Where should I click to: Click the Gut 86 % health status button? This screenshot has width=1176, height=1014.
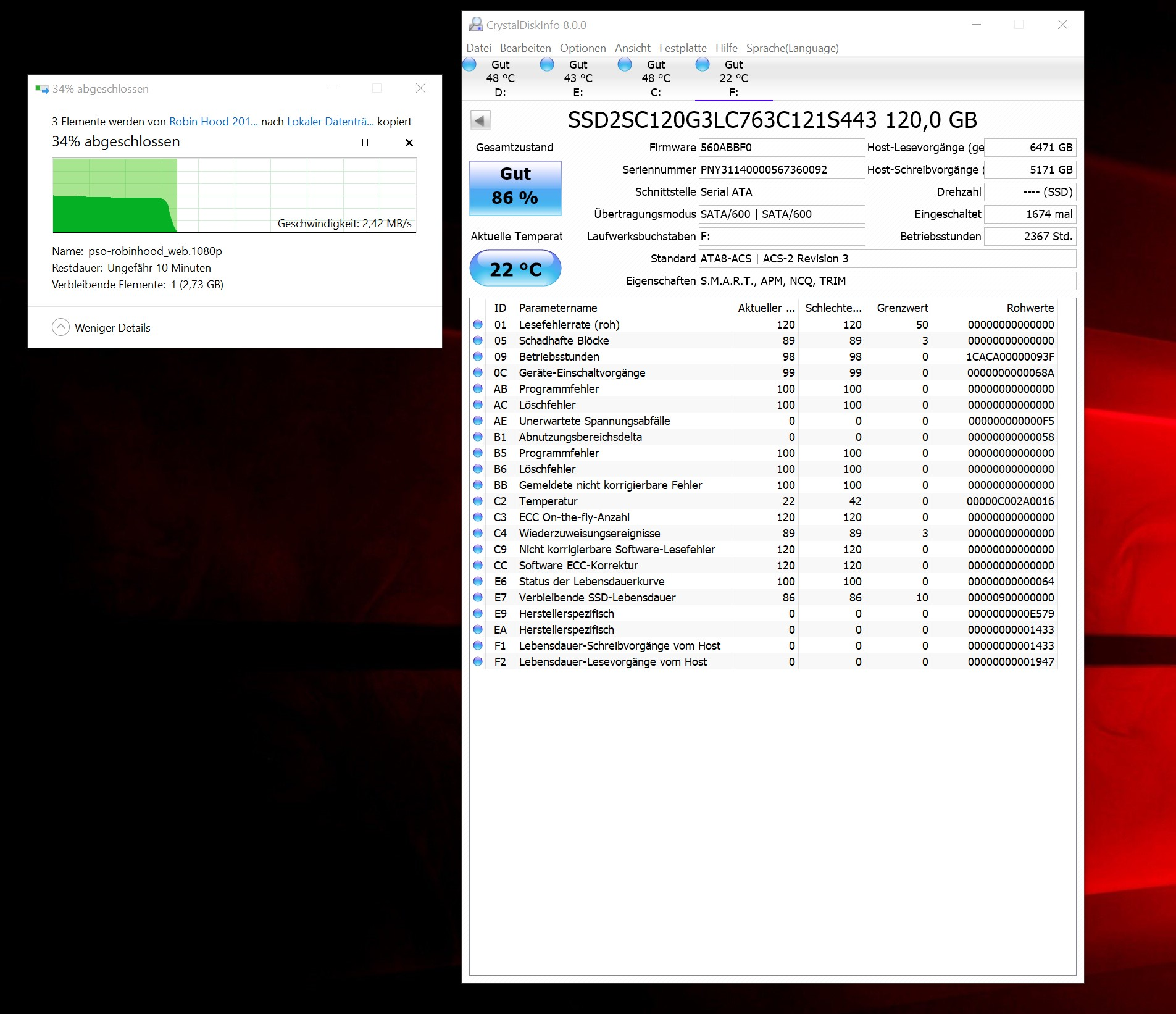pyautogui.click(x=515, y=188)
